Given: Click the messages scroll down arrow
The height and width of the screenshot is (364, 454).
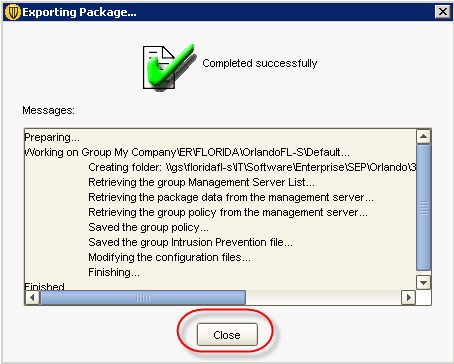Looking at the screenshot, I should click(x=423, y=283).
